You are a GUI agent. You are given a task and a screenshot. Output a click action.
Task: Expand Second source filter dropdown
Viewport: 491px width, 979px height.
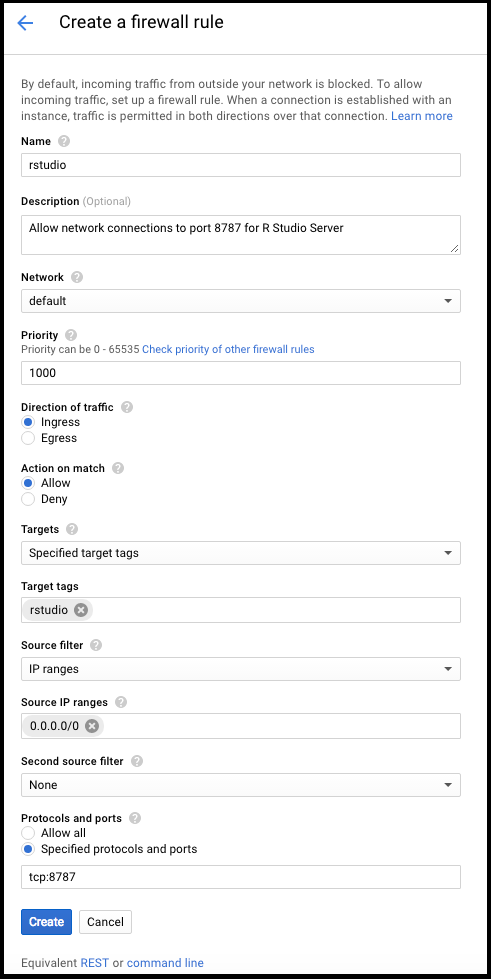coord(241,785)
